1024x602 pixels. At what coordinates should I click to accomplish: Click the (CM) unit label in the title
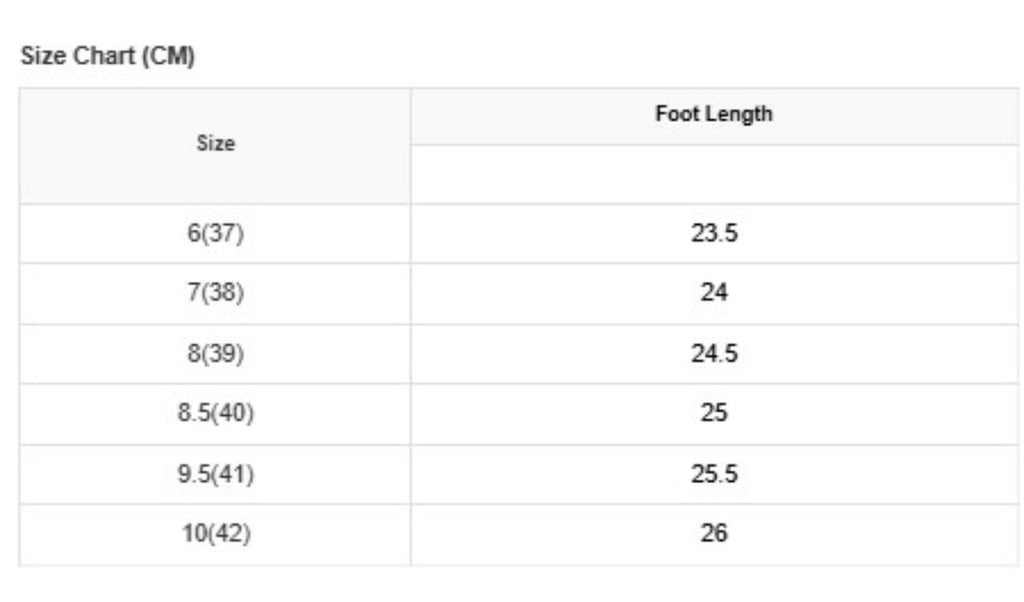pyautogui.click(x=168, y=57)
